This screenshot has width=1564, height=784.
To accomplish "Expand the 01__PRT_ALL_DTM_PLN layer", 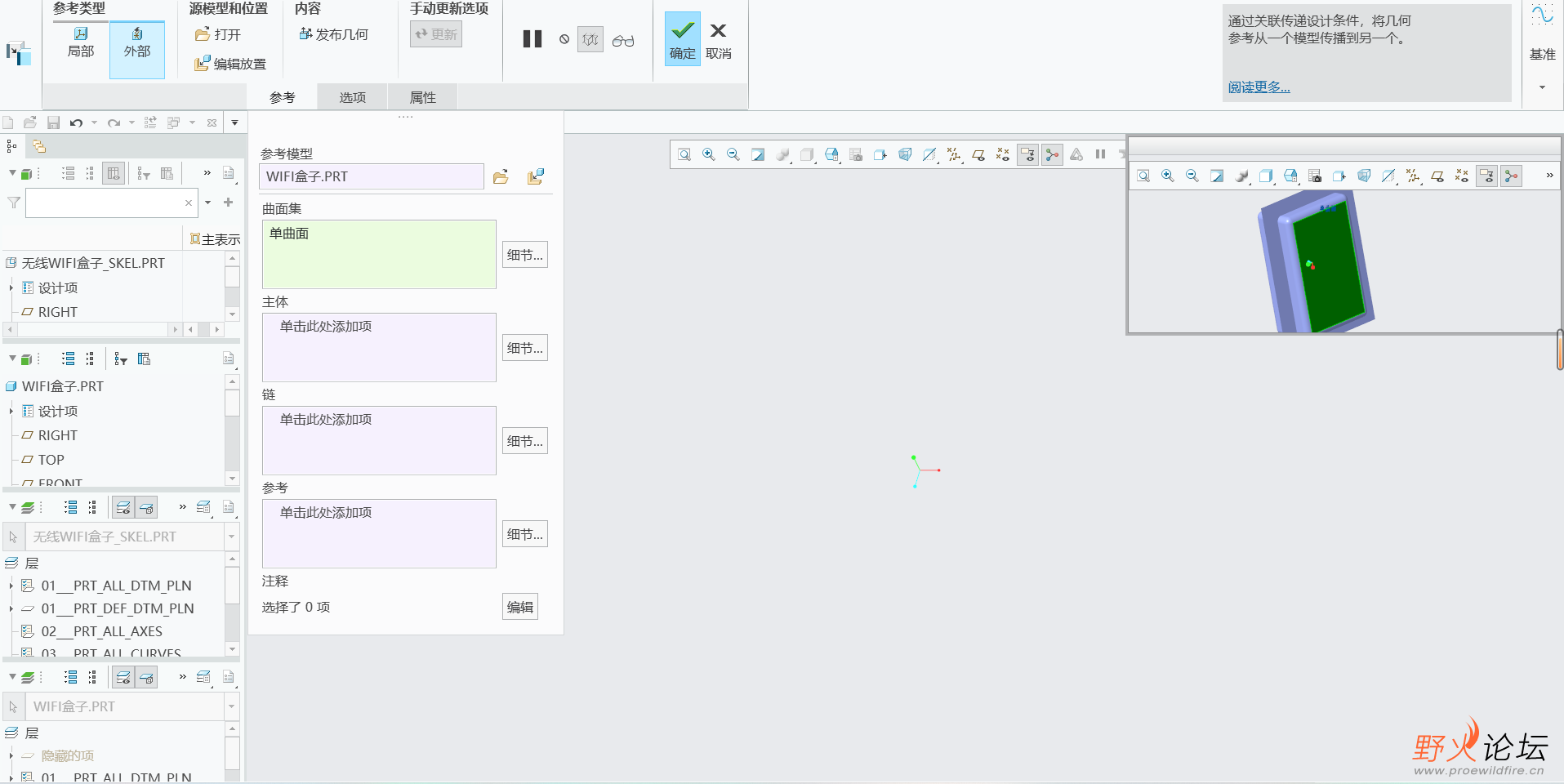I will (11, 586).
